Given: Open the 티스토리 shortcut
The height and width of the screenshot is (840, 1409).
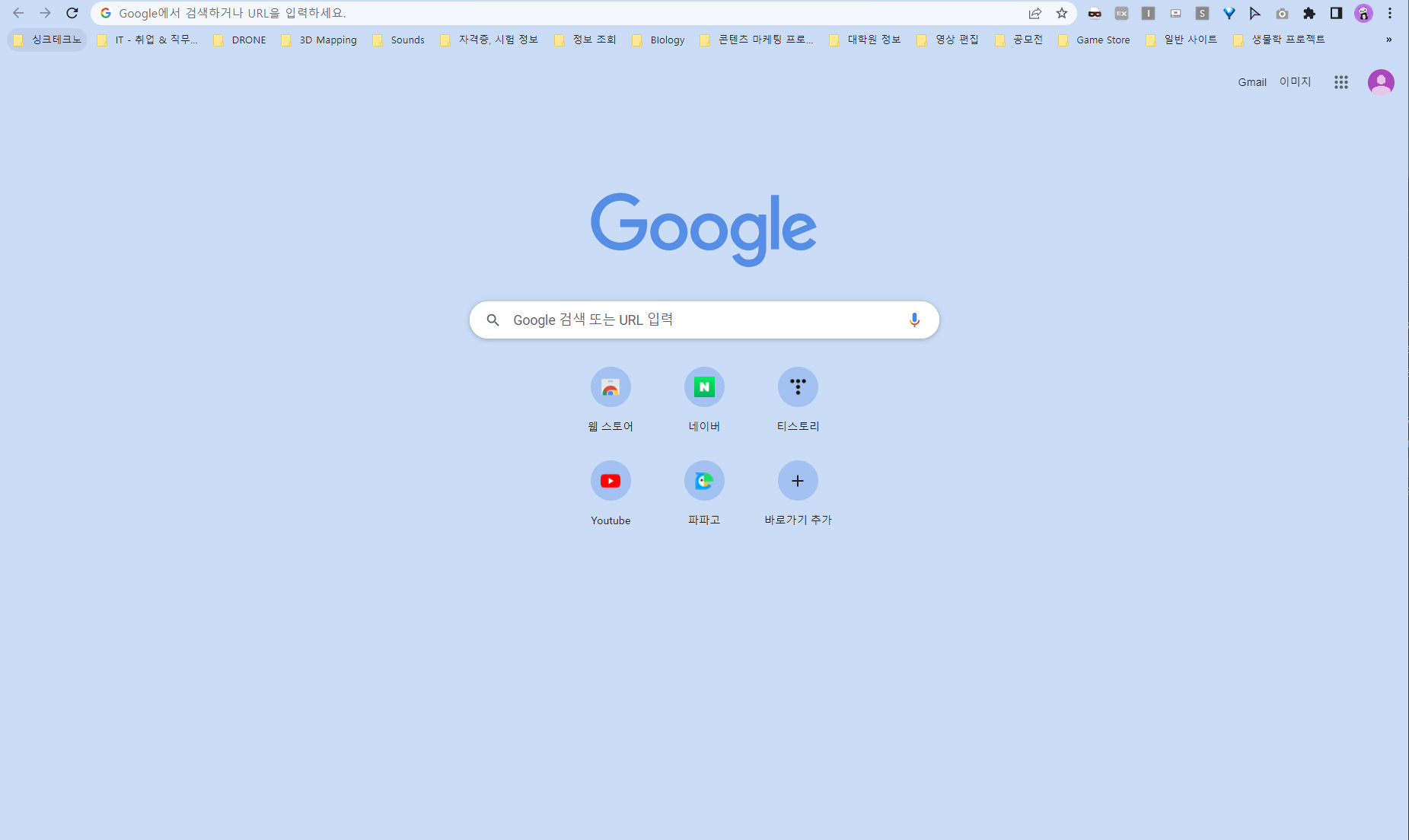Looking at the screenshot, I should (x=798, y=400).
